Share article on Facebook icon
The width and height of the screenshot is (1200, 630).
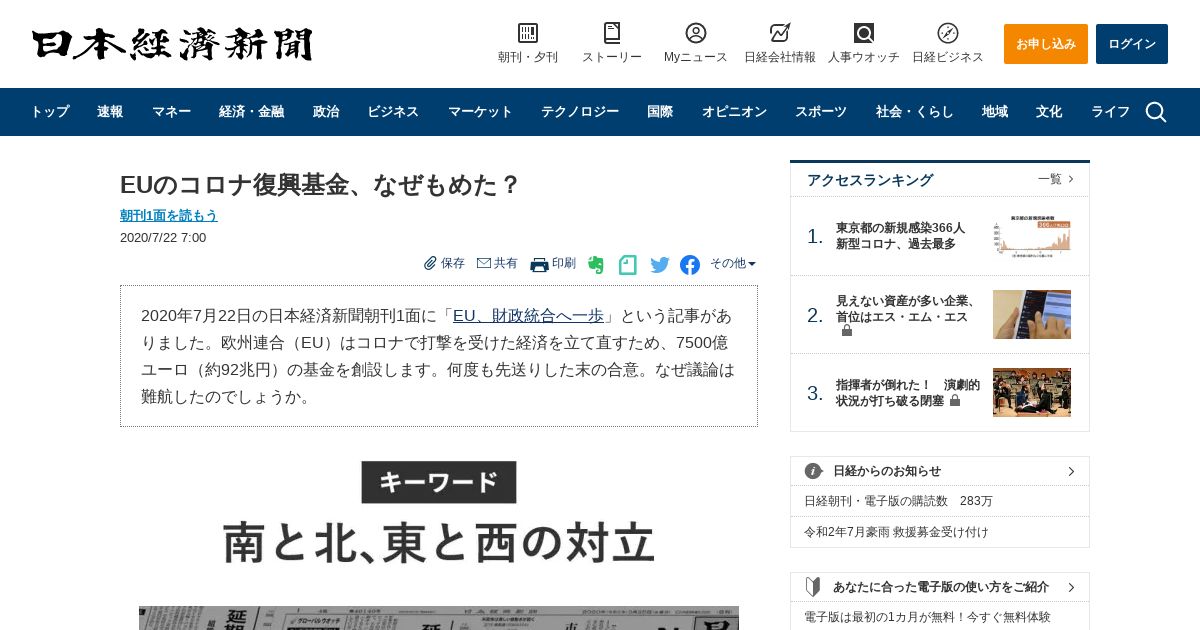coord(690,265)
